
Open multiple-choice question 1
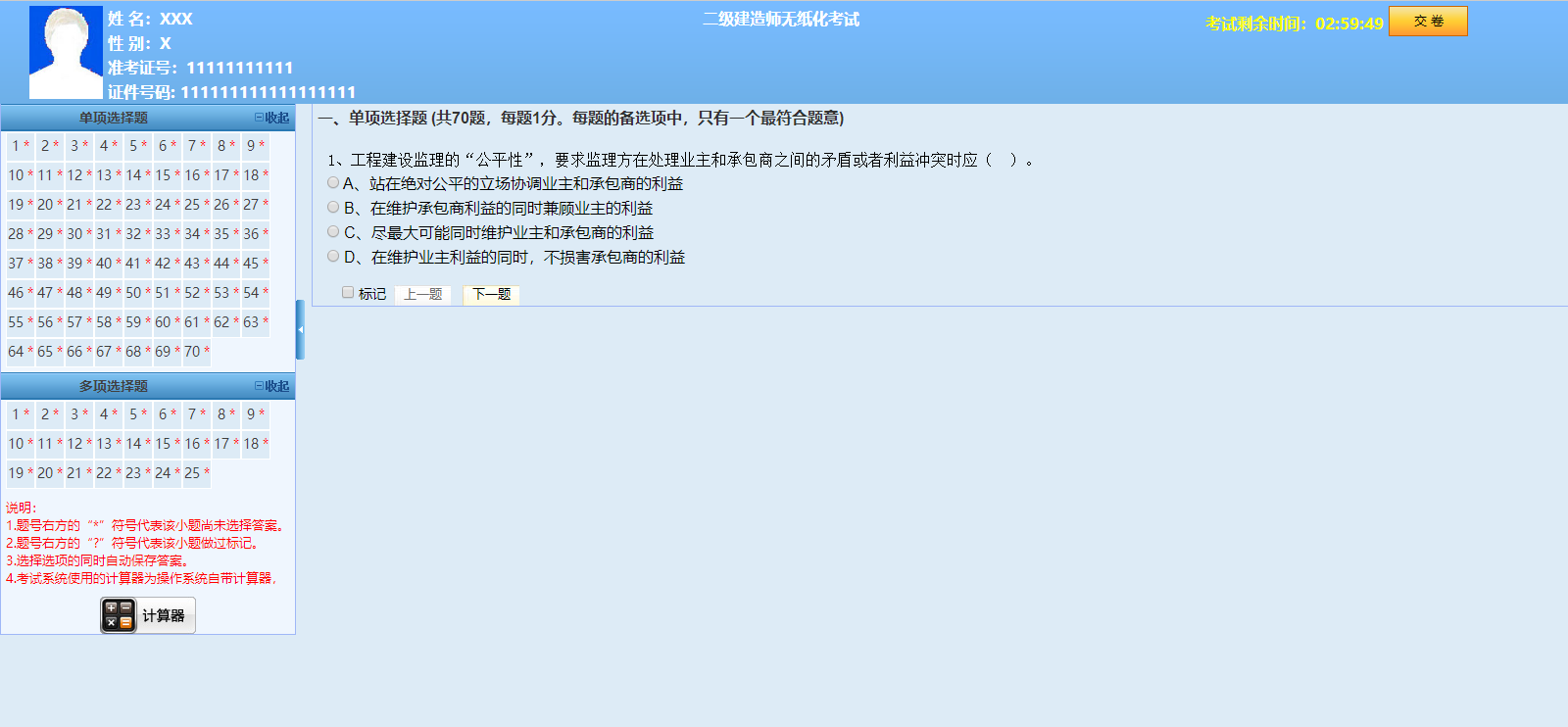[x=17, y=414]
